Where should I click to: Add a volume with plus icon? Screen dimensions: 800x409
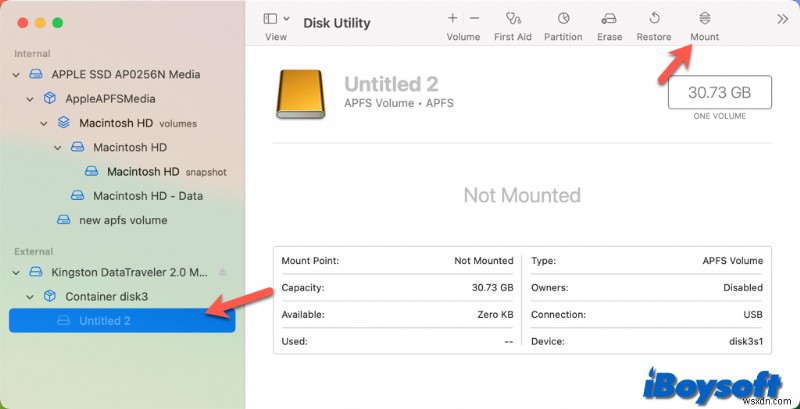[453, 18]
